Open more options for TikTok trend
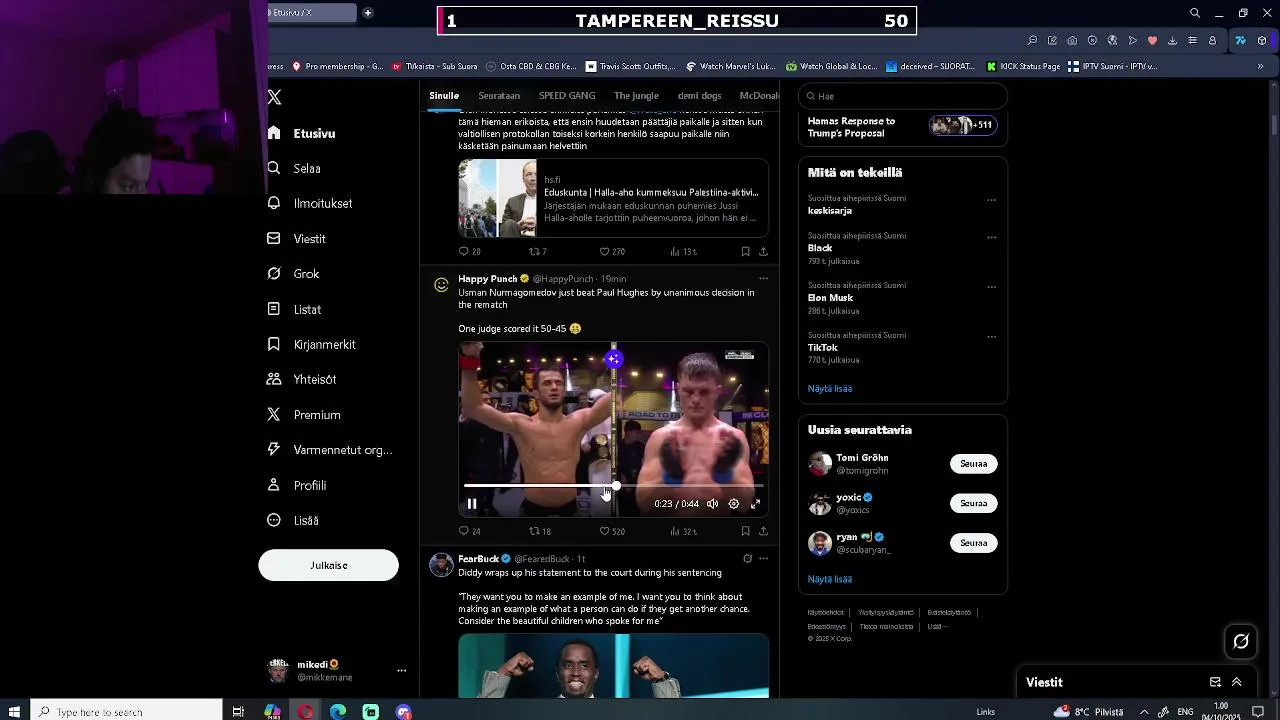Image resolution: width=1280 pixels, height=720 pixels. (x=991, y=337)
